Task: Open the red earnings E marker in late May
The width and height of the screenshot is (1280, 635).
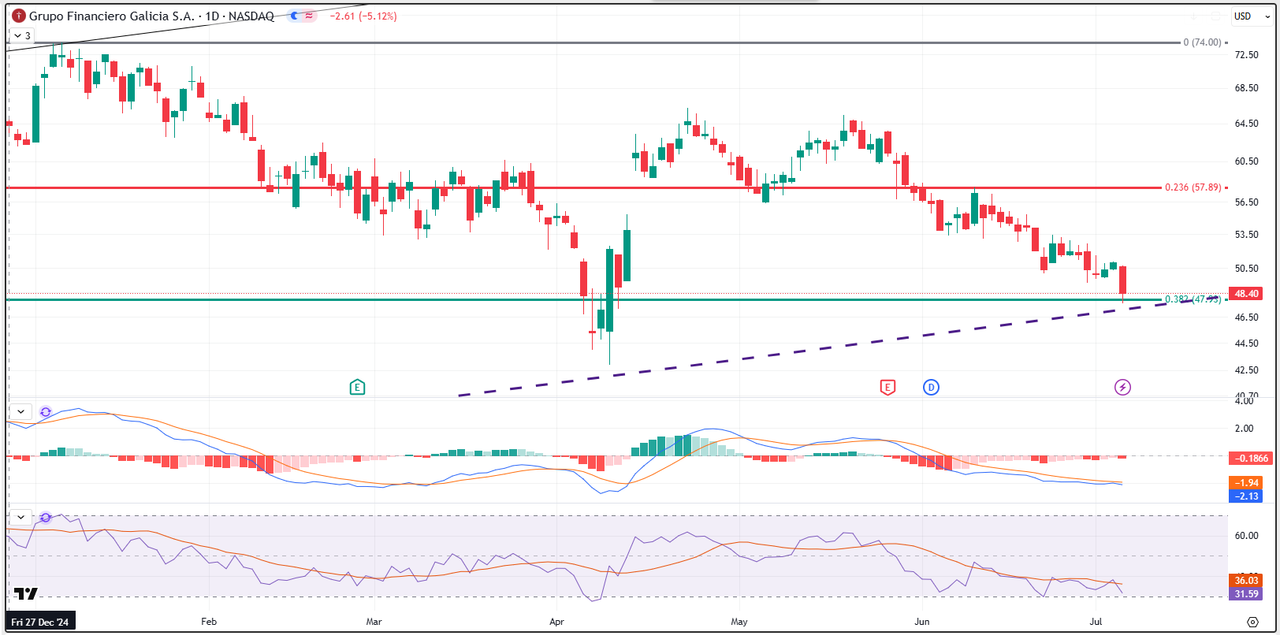Action: click(887, 386)
